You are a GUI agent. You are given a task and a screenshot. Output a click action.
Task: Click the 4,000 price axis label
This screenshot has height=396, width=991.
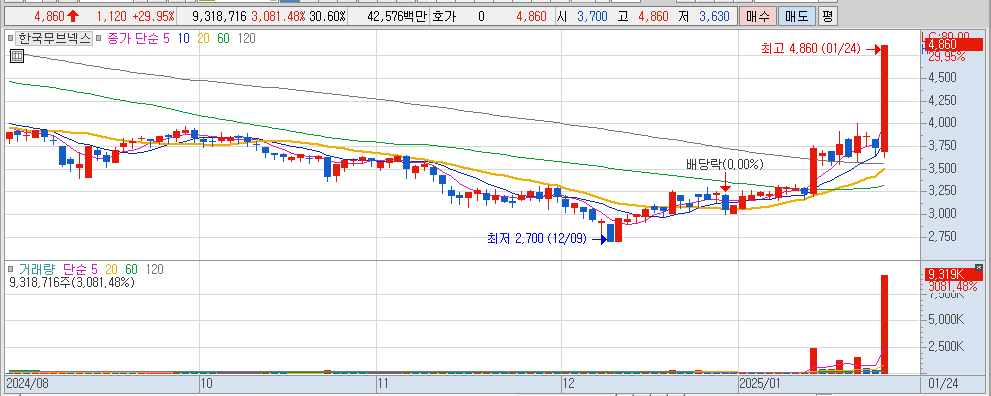pos(942,123)
